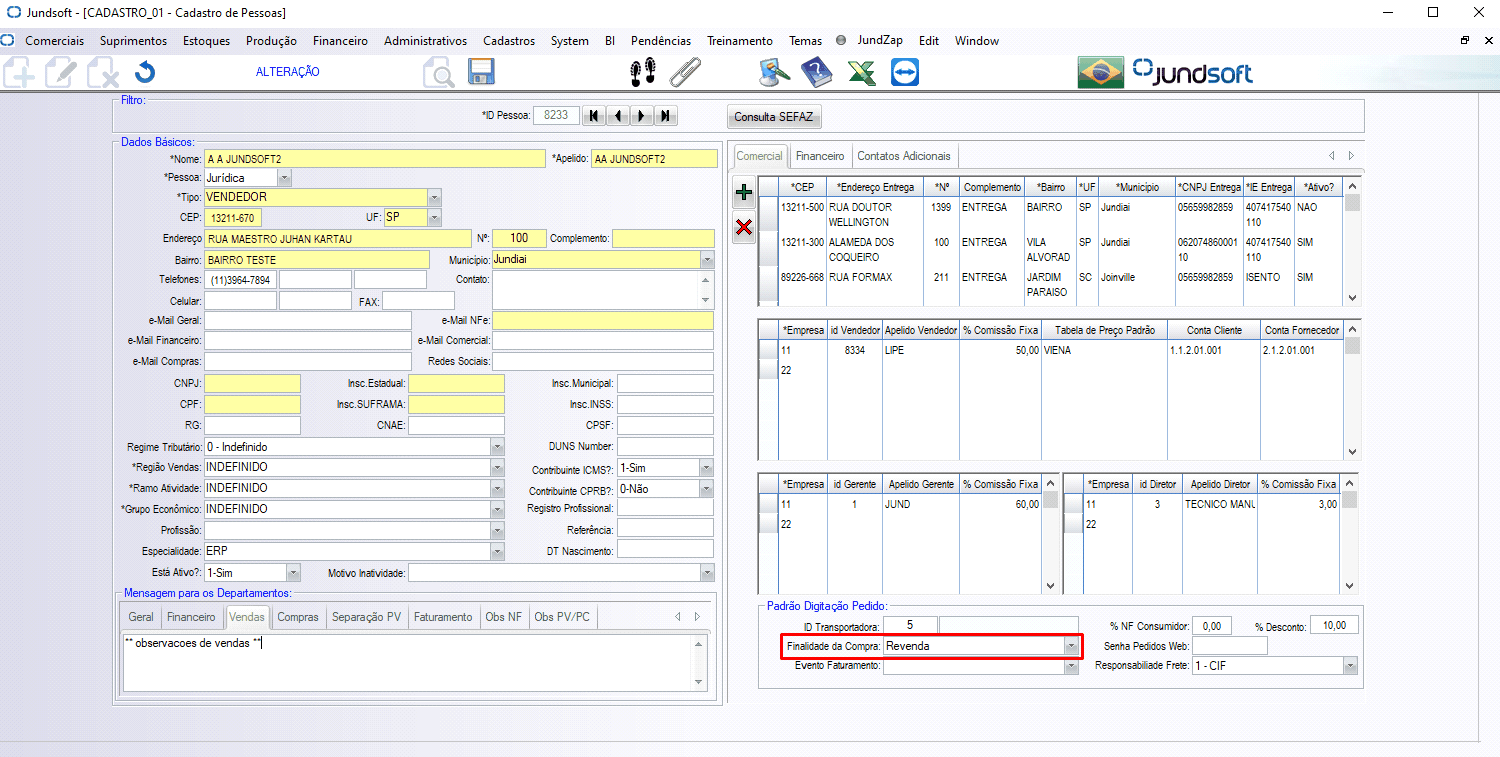Click the e-Mail NFe input field
The height and width of the screenshot is (757, 1500).
603,320
